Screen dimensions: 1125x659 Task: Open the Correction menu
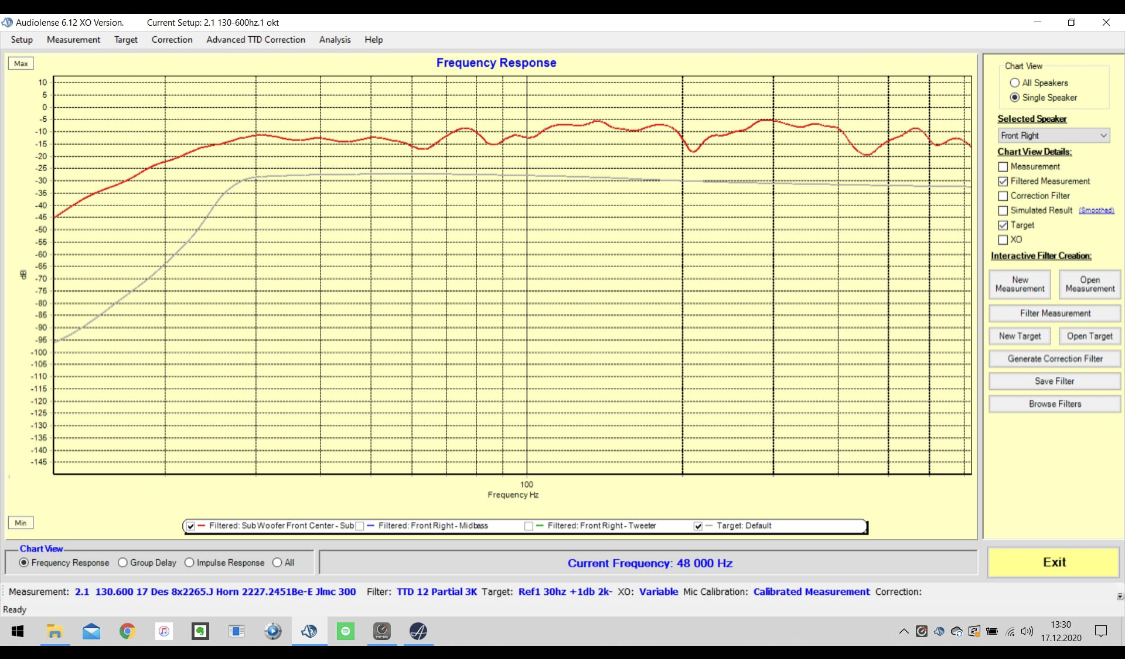tap(171, 40)
